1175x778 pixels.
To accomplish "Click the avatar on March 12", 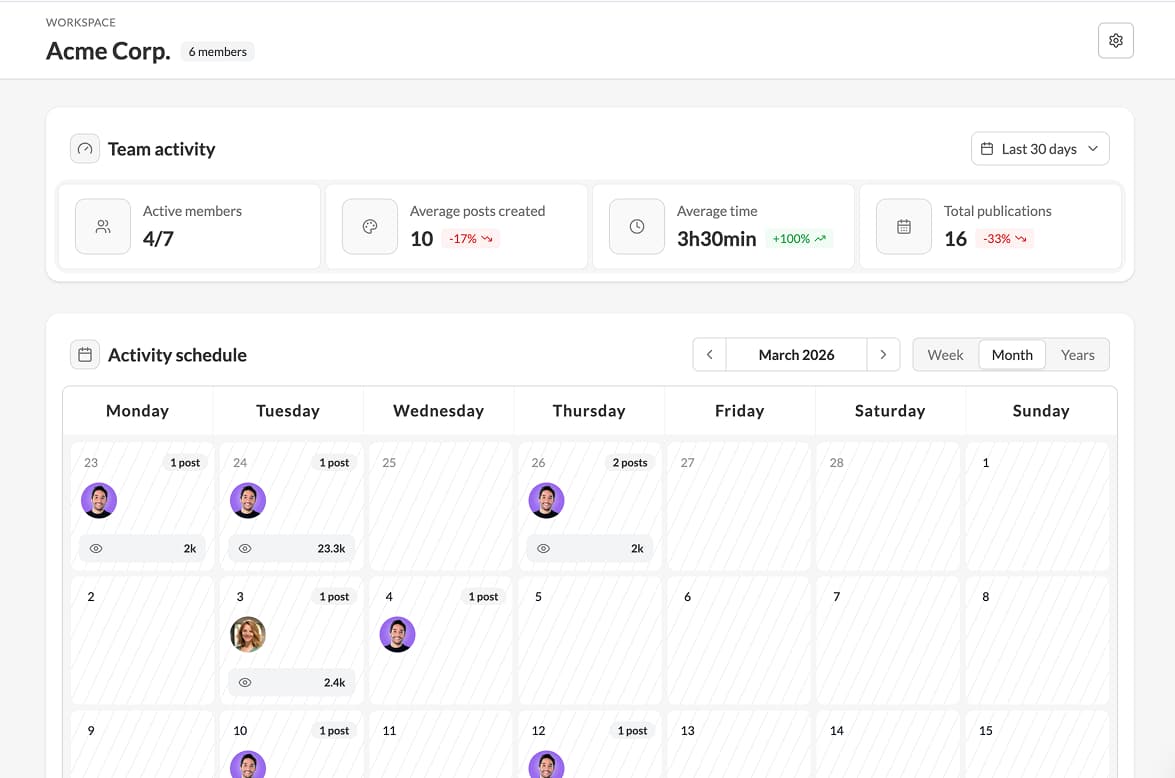I will click(546, 765).
